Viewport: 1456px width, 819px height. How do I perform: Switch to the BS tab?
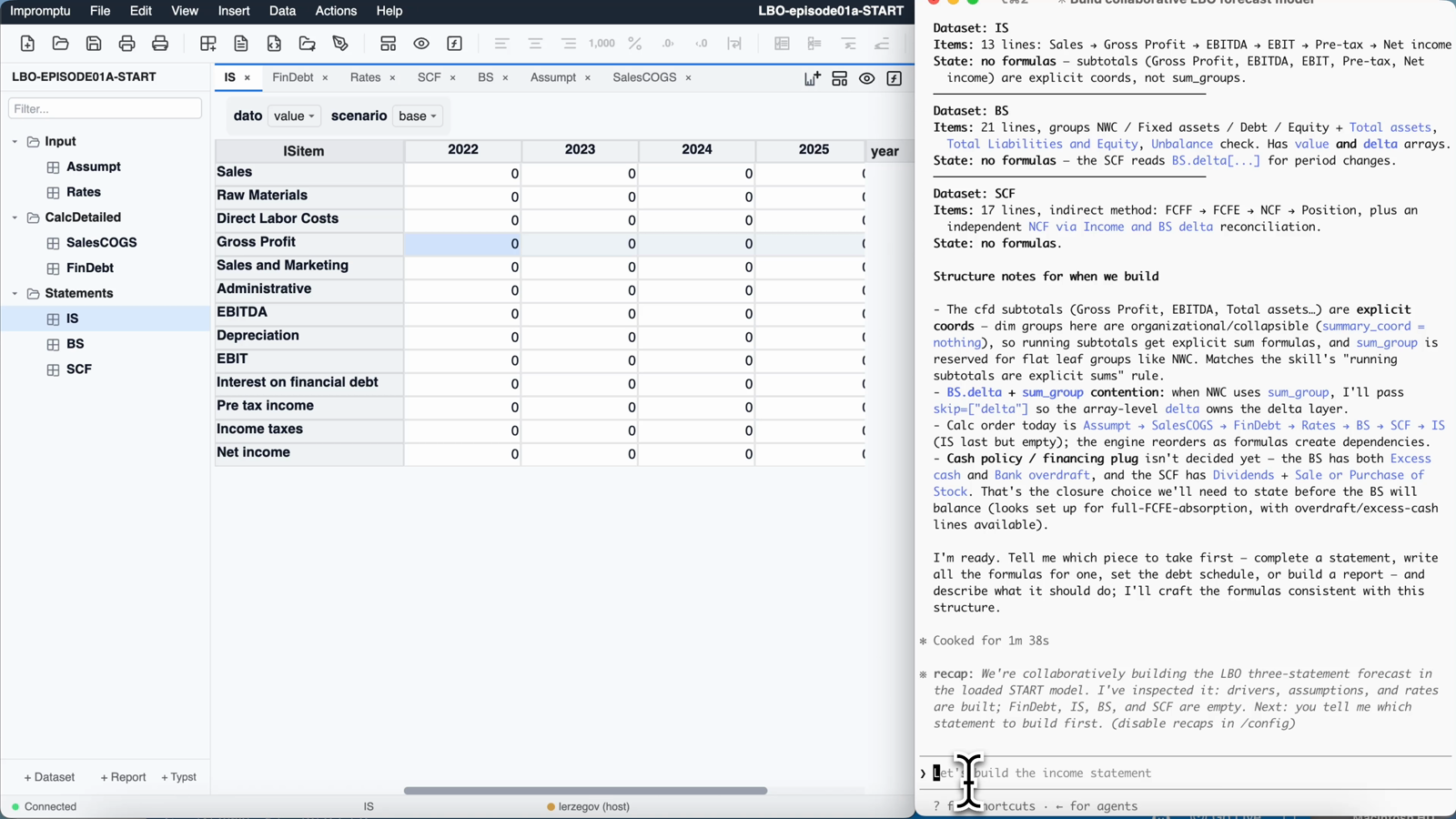click(x=485, y=77)
